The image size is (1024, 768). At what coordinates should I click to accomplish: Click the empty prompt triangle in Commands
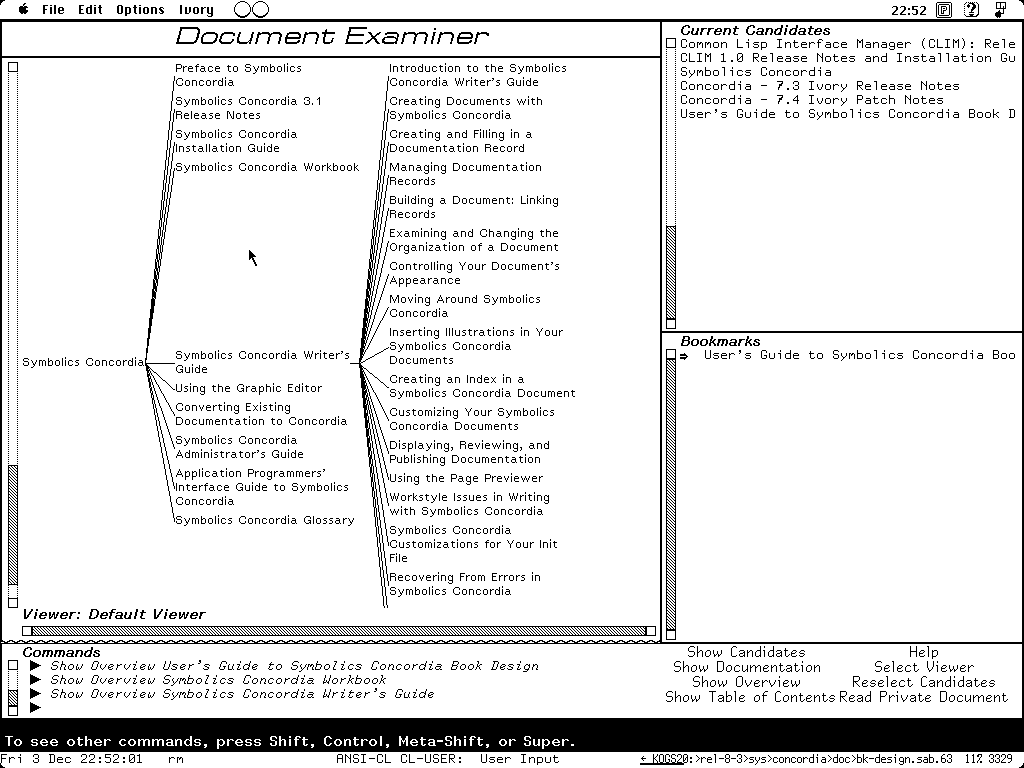click(35, 707)
